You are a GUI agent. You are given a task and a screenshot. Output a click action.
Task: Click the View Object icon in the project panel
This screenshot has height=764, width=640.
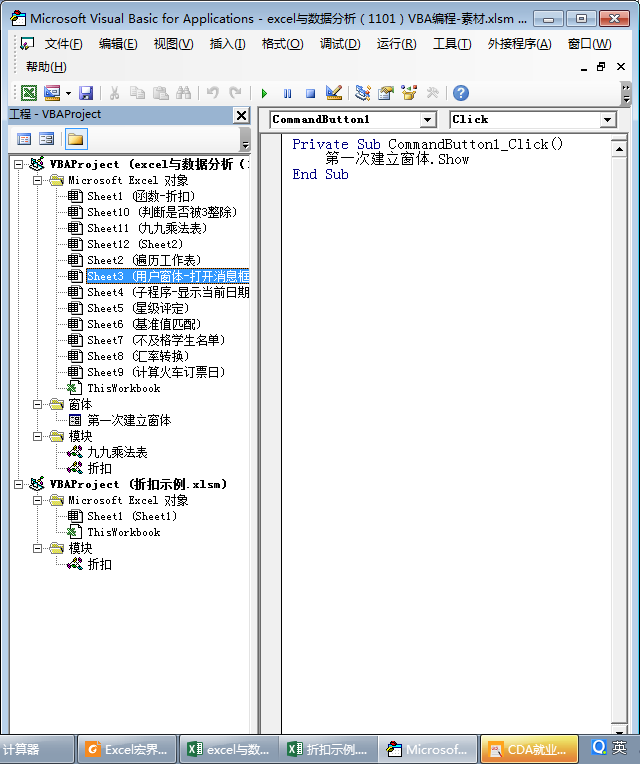tap(47, 139)
